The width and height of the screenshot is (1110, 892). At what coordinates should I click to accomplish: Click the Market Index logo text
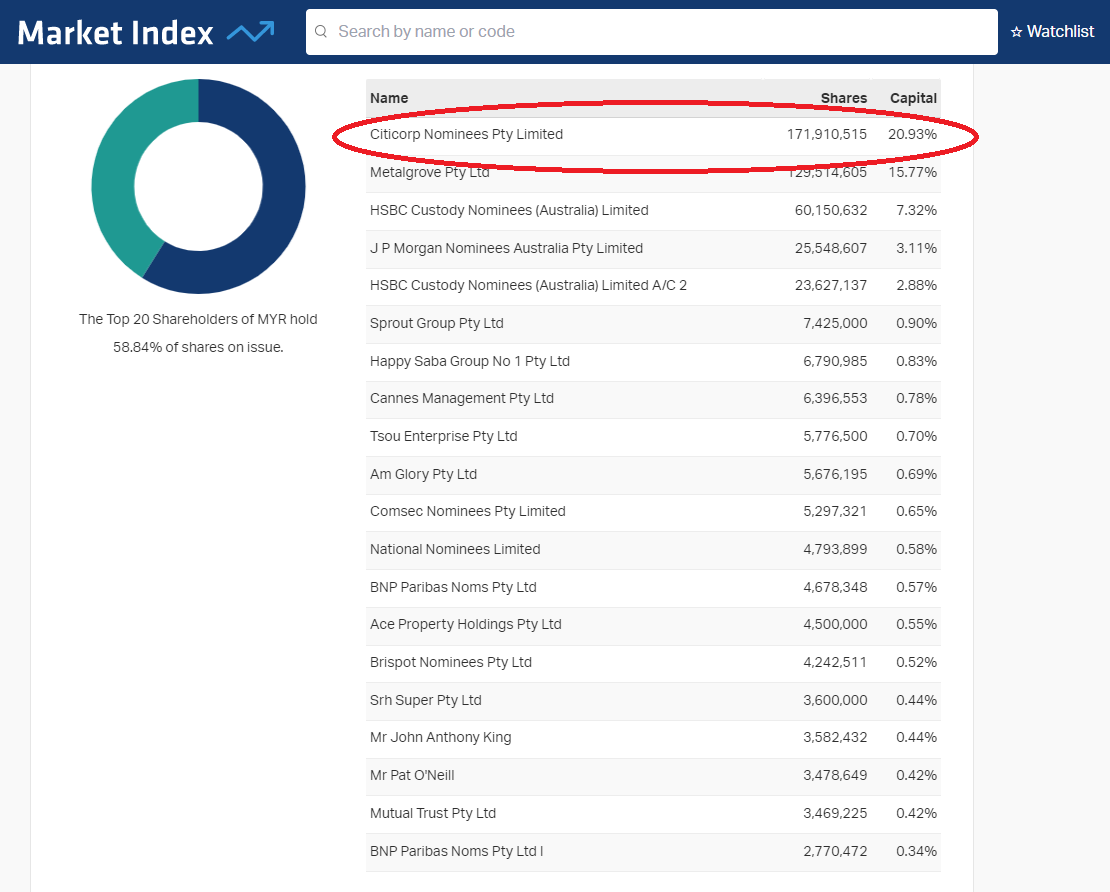pos(116,33)
